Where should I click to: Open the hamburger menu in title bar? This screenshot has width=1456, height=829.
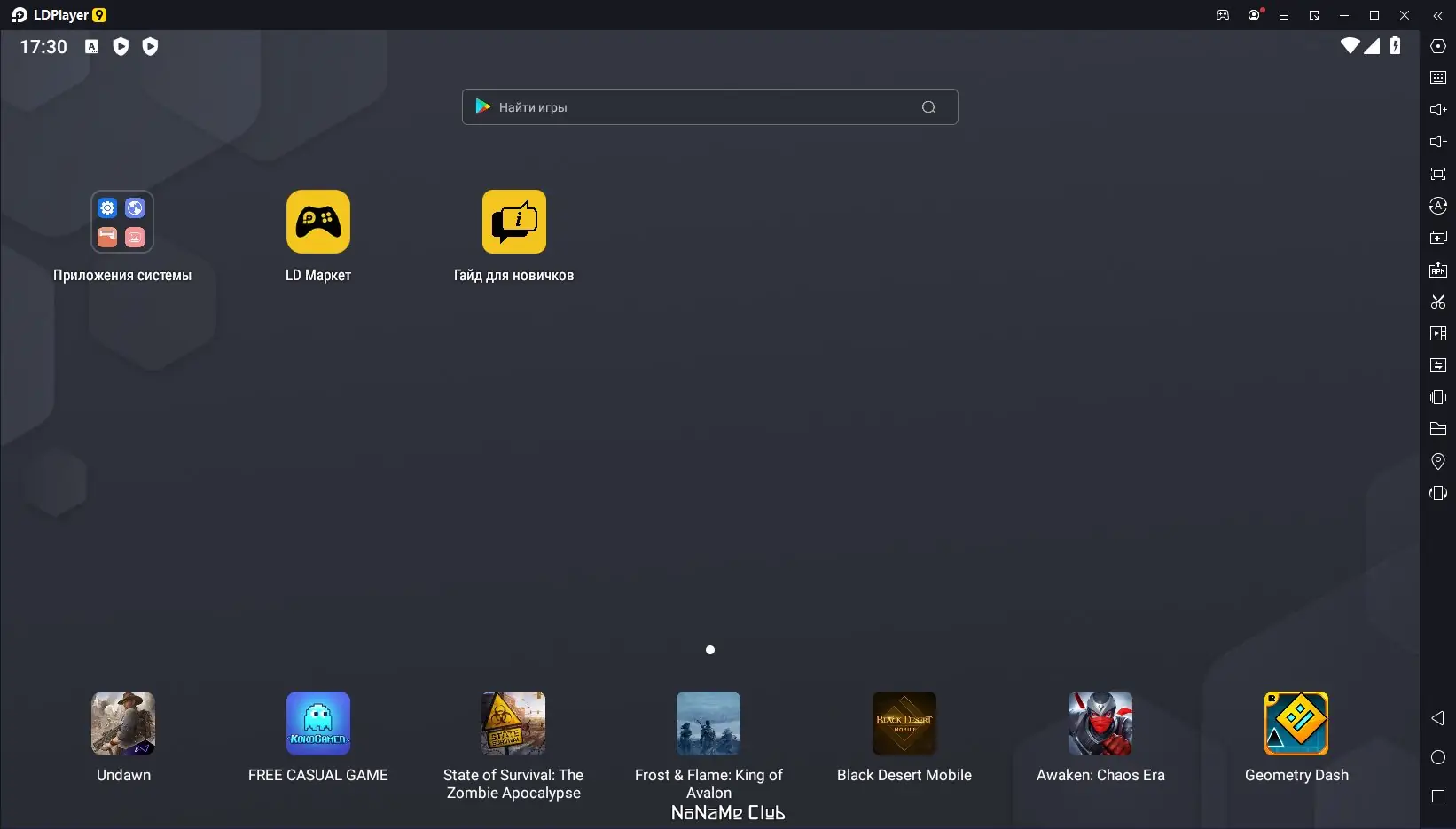1283,15
